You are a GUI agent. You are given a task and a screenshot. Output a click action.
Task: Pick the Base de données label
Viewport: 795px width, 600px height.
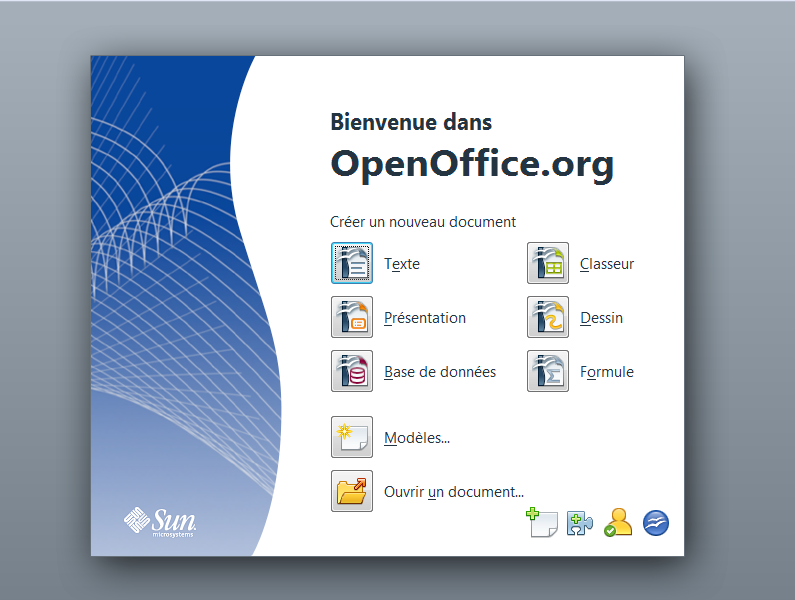[440, 373]
